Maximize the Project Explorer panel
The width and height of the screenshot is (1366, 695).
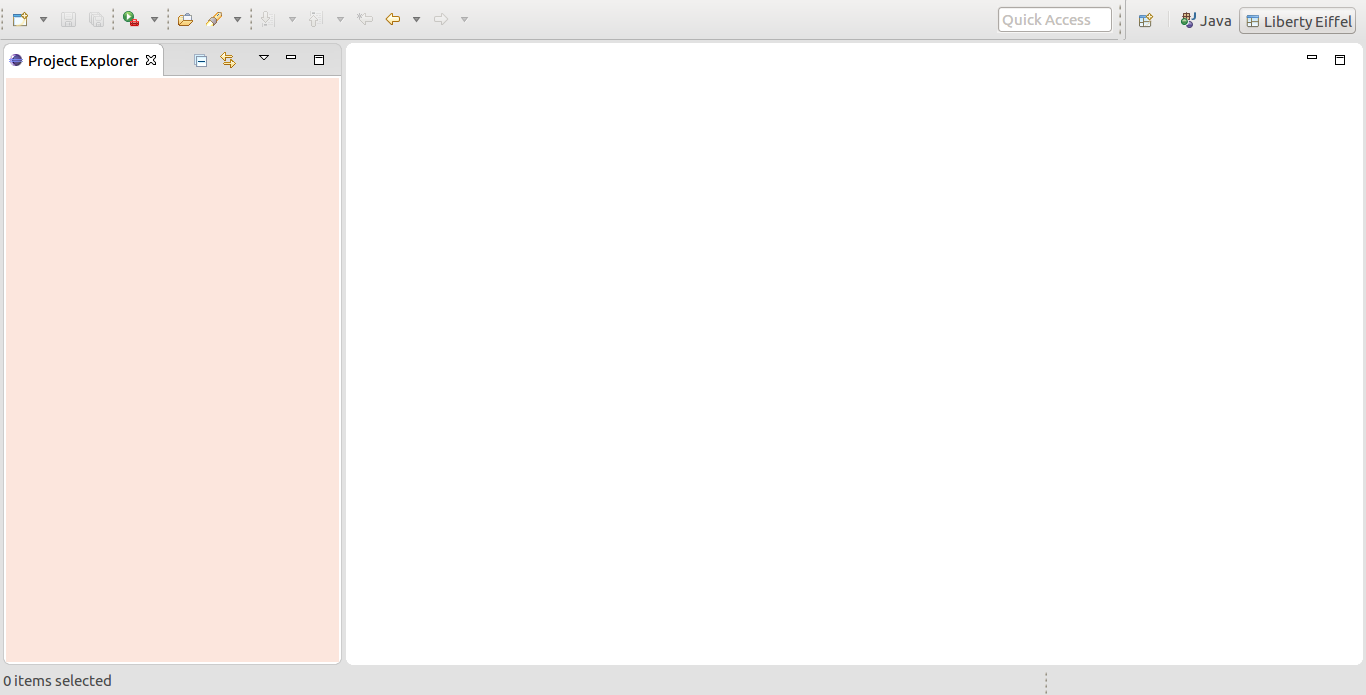tap(319, 60)
